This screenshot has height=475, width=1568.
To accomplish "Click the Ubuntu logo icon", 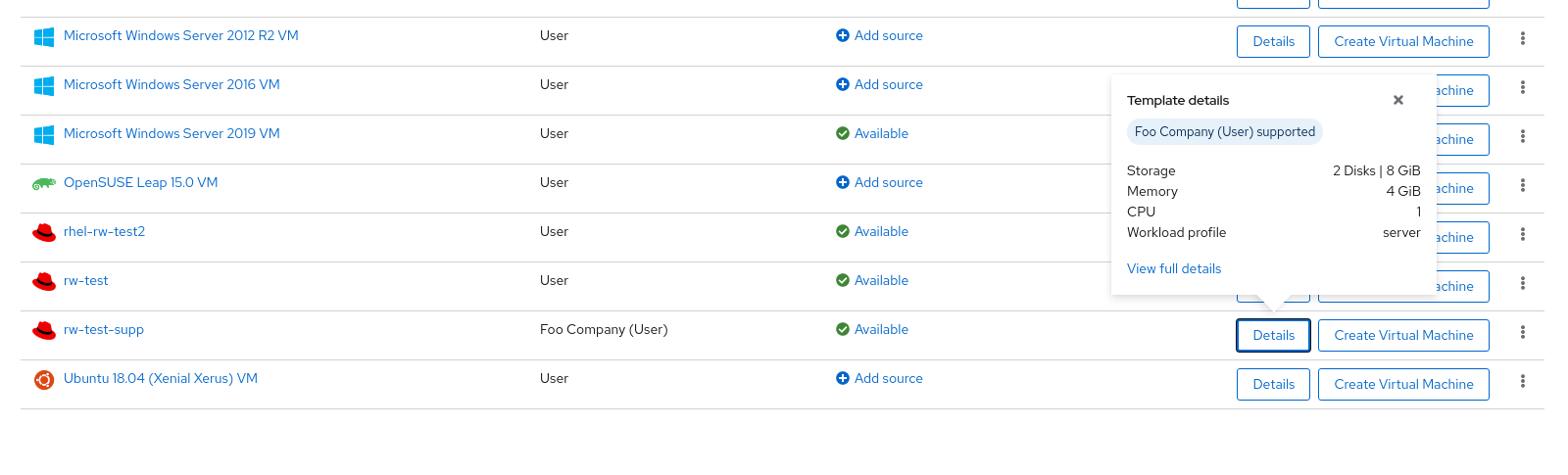I will [44, 380].
